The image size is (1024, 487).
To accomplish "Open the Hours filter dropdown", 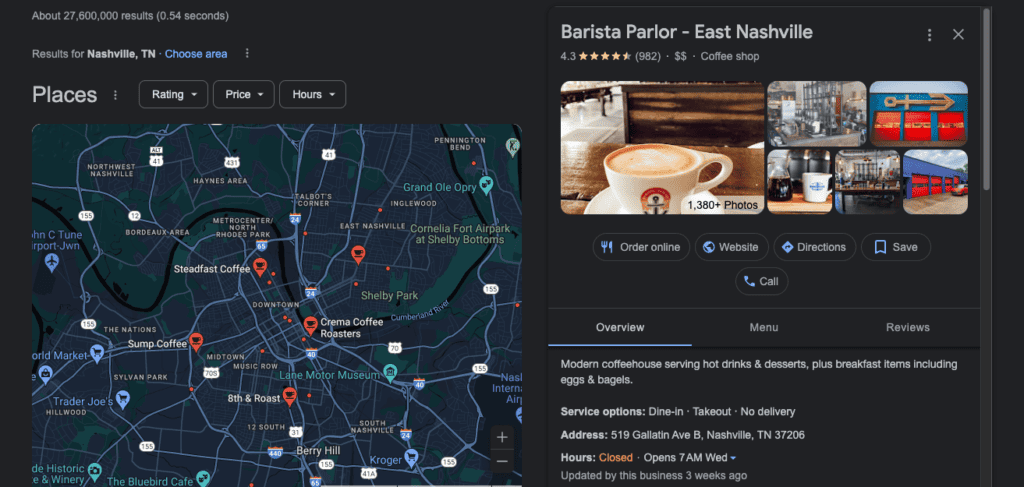I will click(312, 95).
